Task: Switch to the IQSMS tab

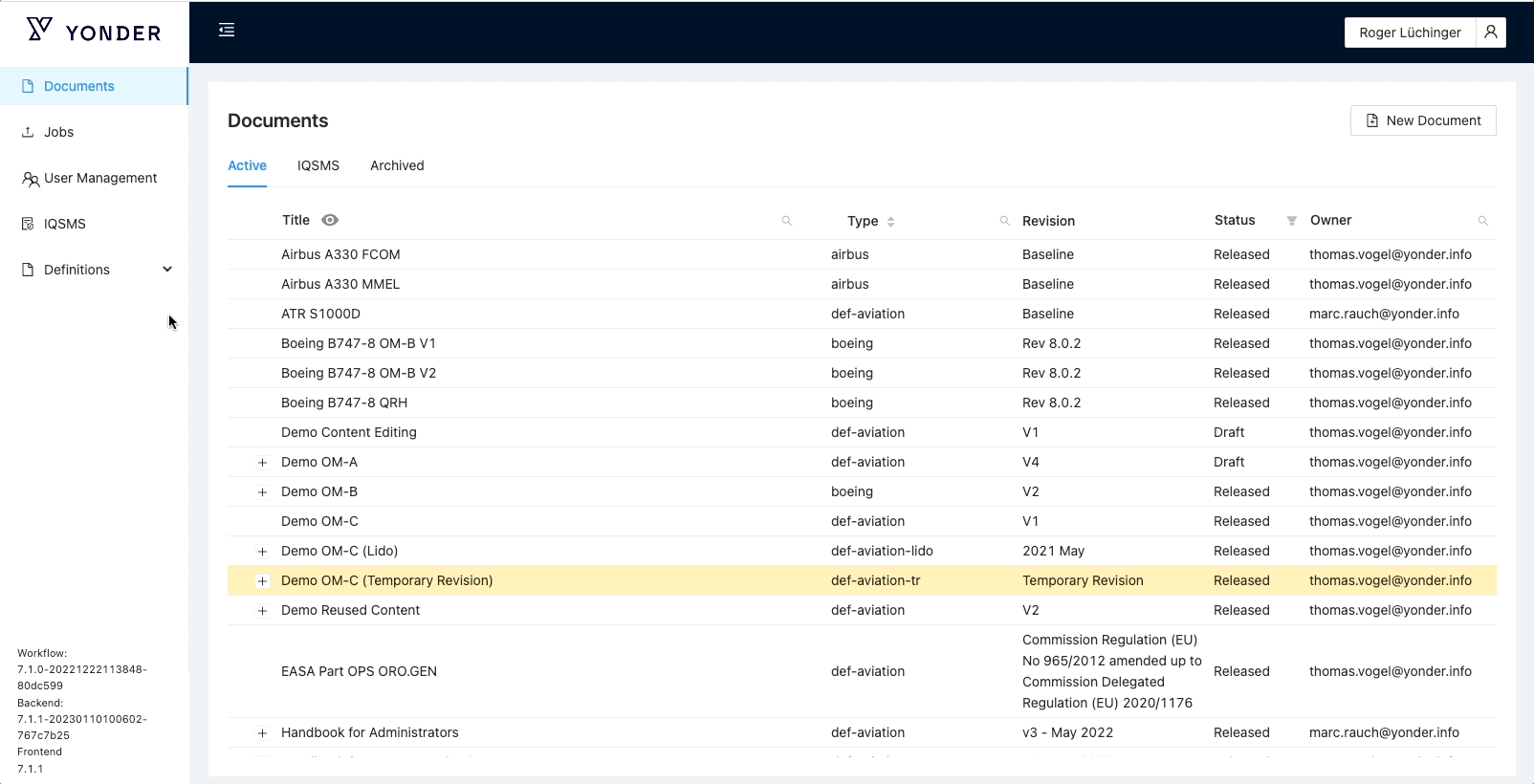Action: [x=318, y=165]
